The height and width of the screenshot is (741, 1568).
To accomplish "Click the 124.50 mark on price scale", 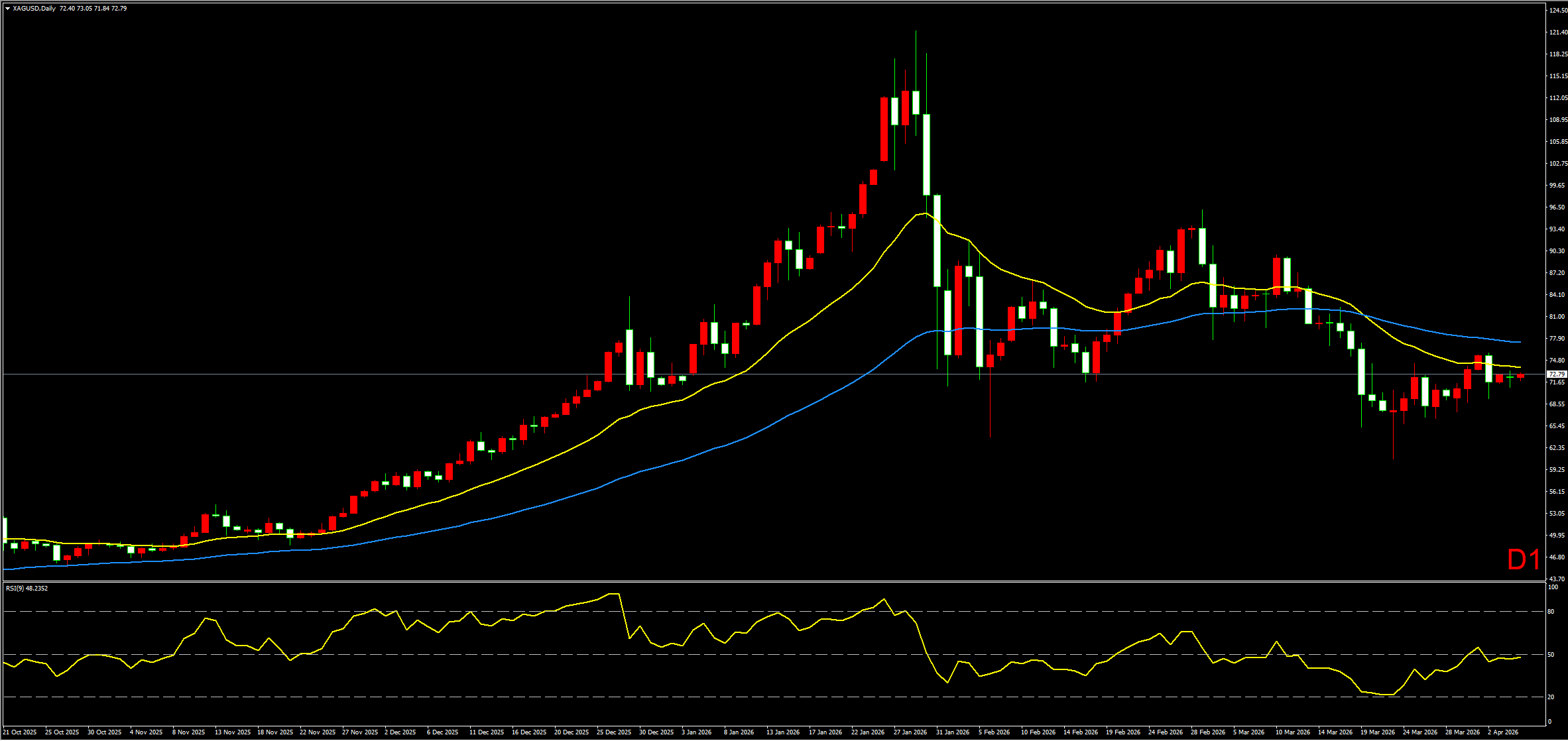I will tap(1557, 11).
